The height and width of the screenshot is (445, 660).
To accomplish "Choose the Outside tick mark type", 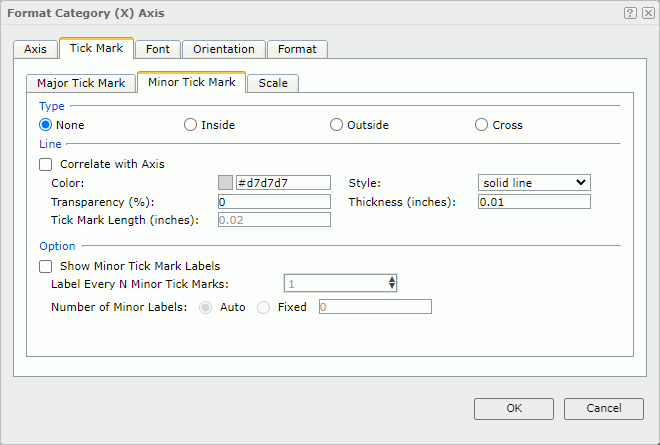I will tap(336, 125).
